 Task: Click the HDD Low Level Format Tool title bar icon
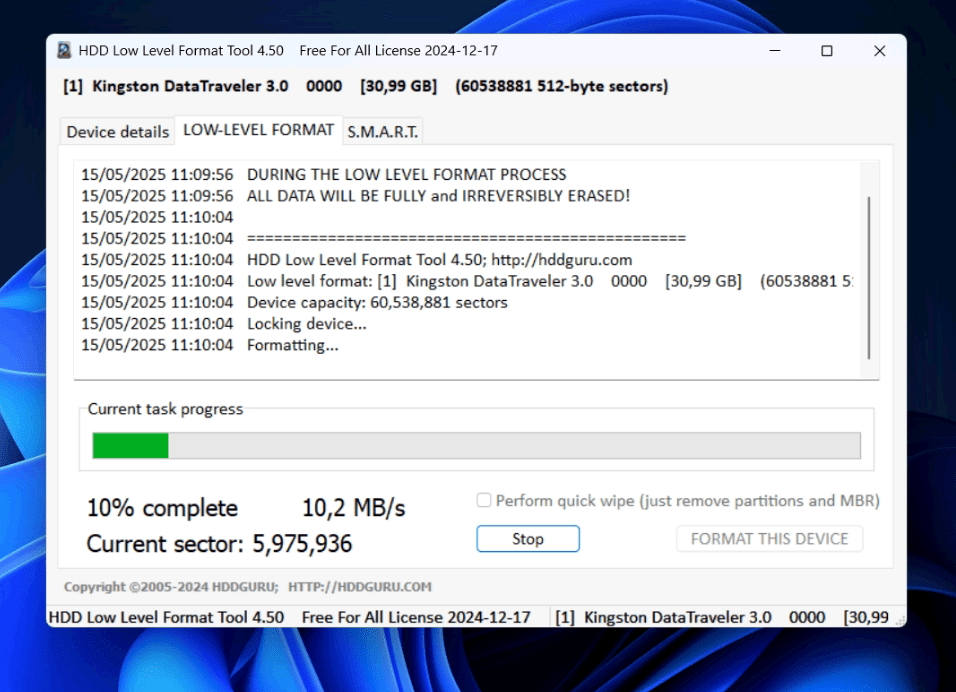[64, 51]
